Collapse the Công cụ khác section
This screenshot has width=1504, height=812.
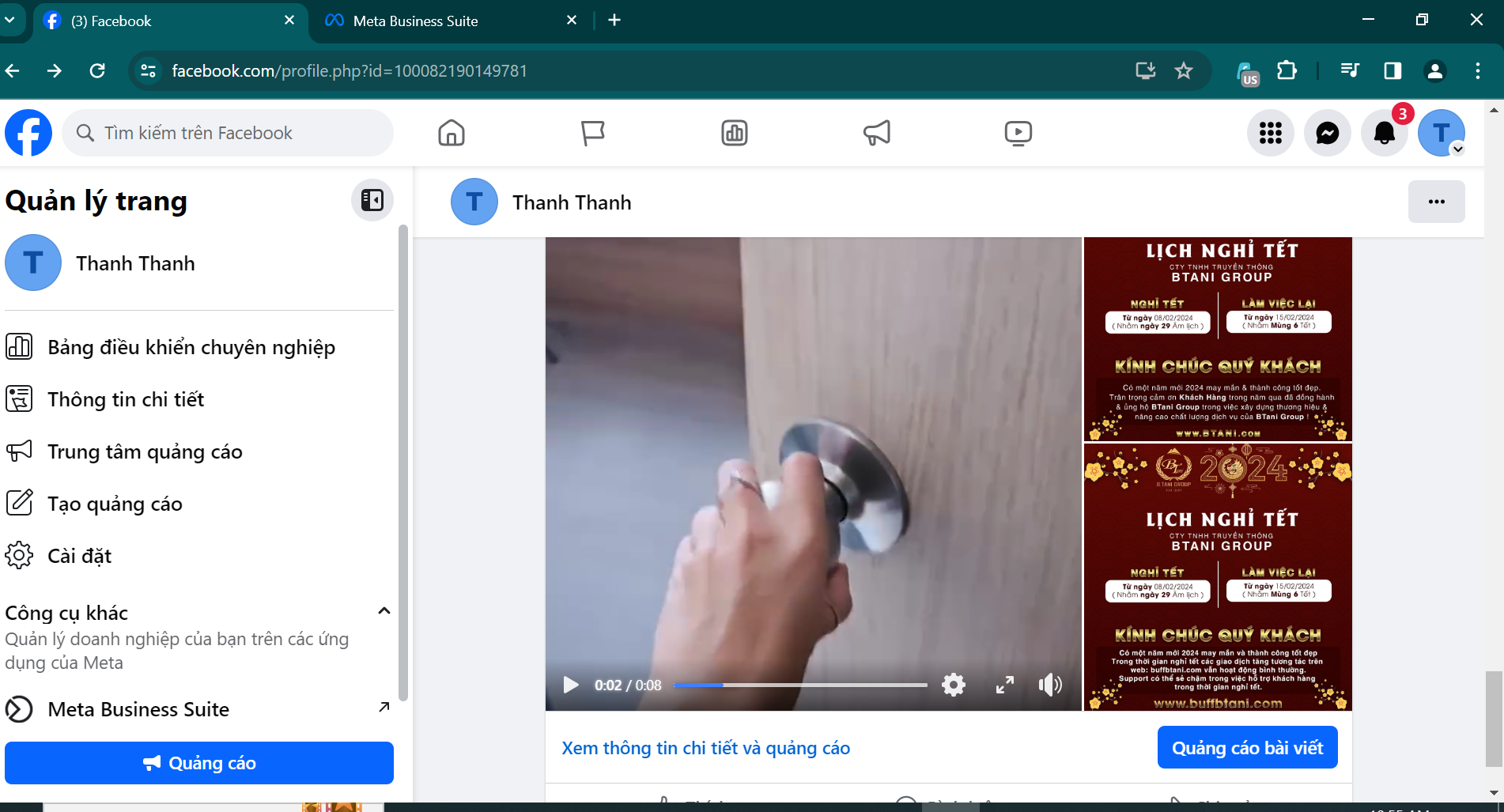[384, 611]
